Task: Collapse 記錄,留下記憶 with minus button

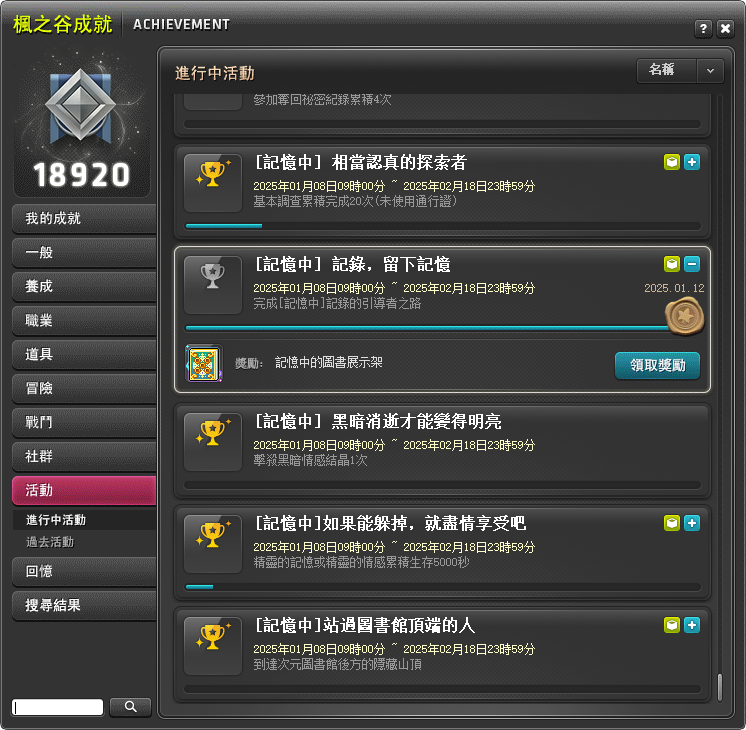Action: coord(692,264)
